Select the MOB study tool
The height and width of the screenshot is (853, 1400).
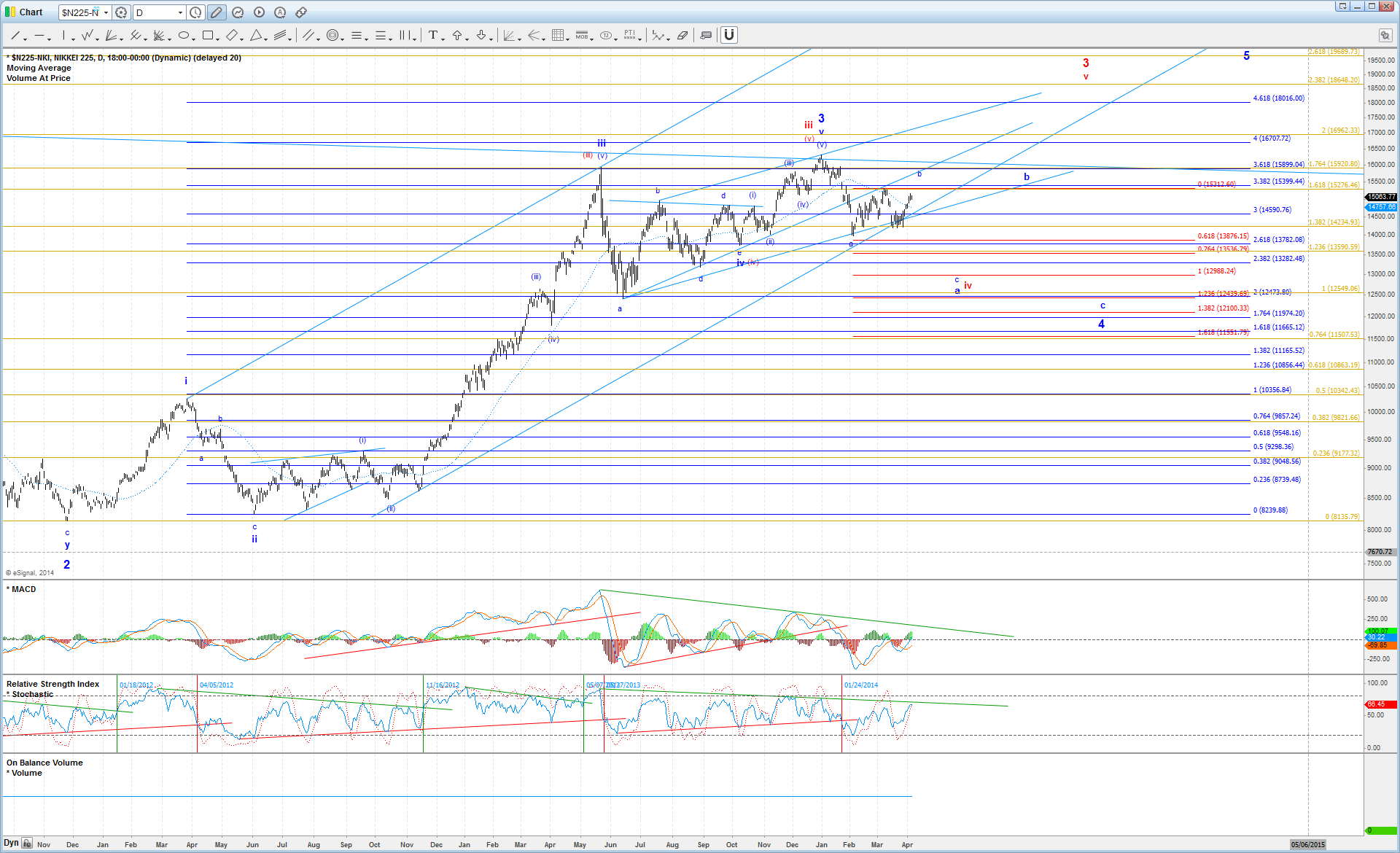coord(582,35)
